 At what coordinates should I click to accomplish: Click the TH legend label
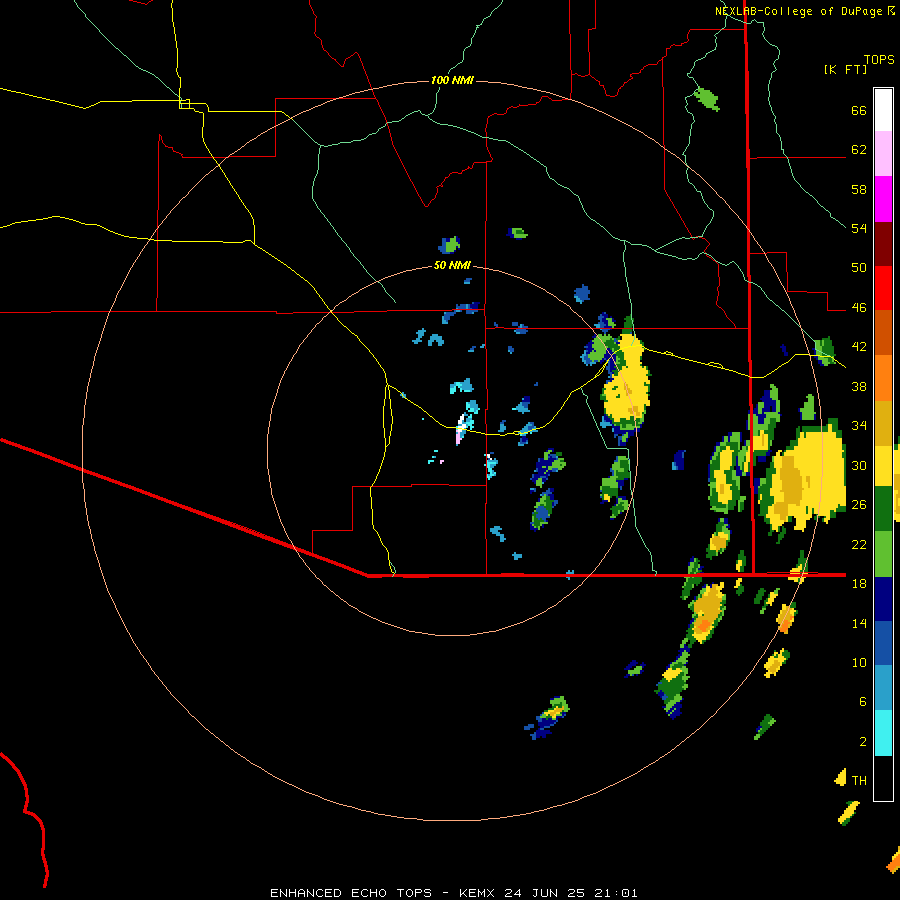[859, 780]
